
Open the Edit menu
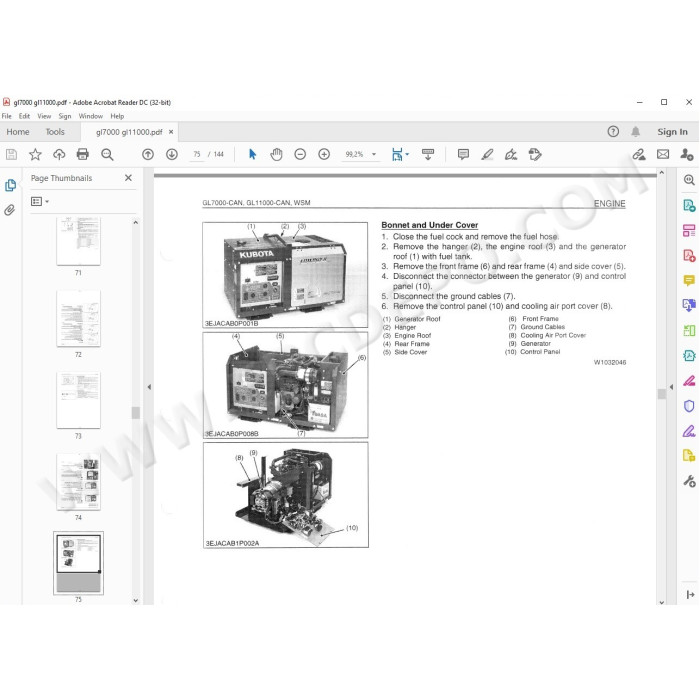(24, 116)
